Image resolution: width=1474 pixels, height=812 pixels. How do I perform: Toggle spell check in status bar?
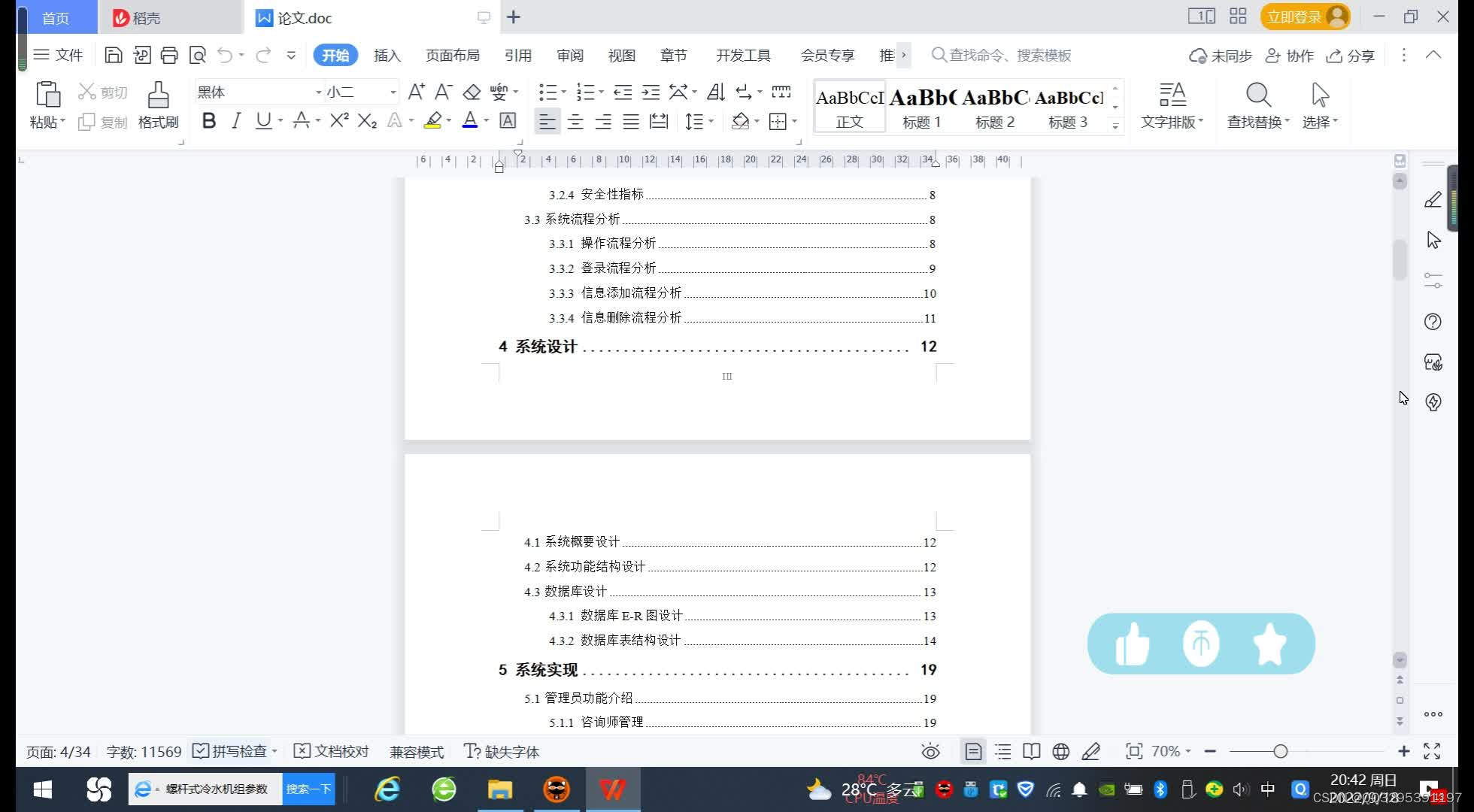tap(235, 751)
